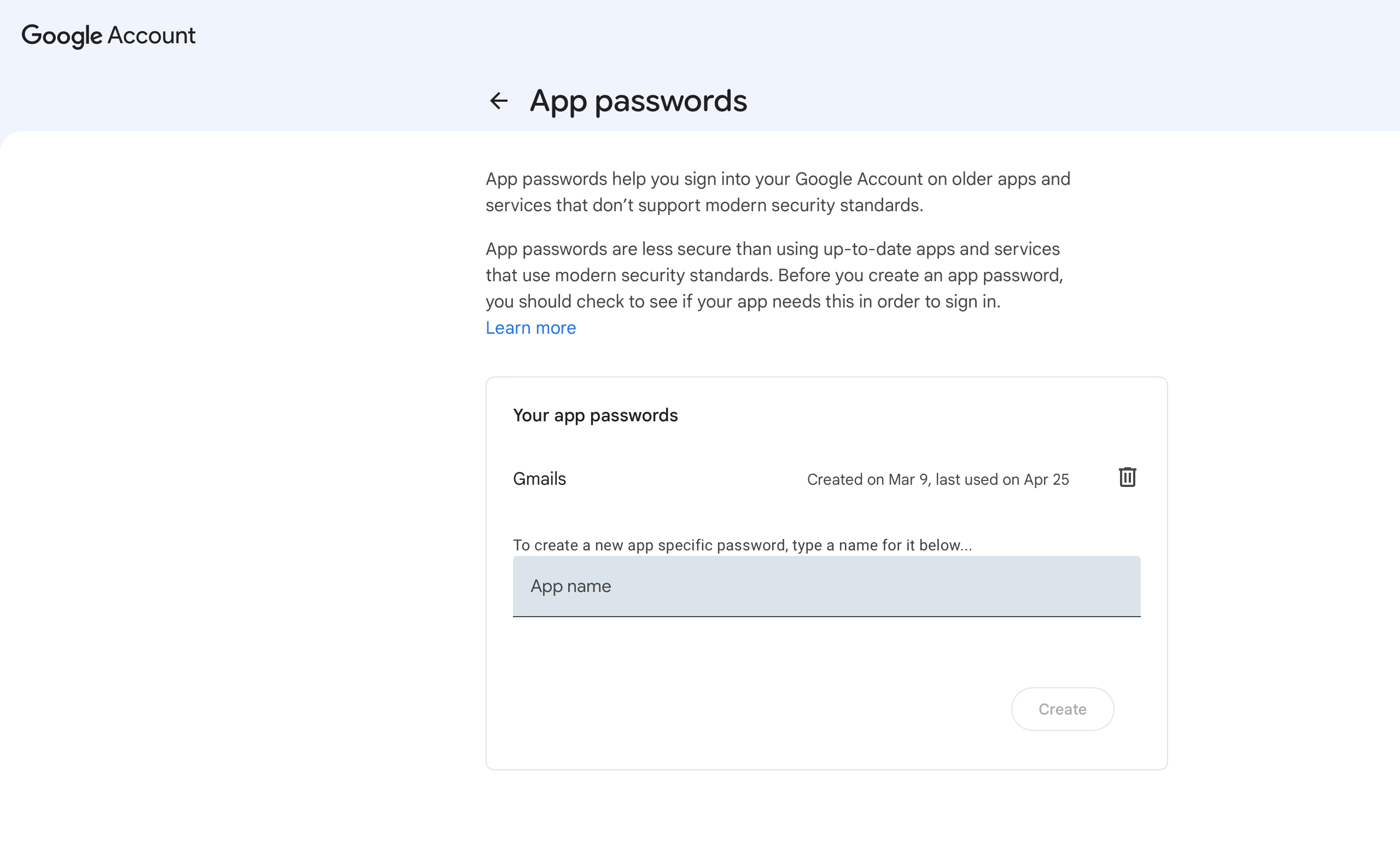Click the App passwords page title
Screen dimensions: 1400x859
(x=638, y=101)
